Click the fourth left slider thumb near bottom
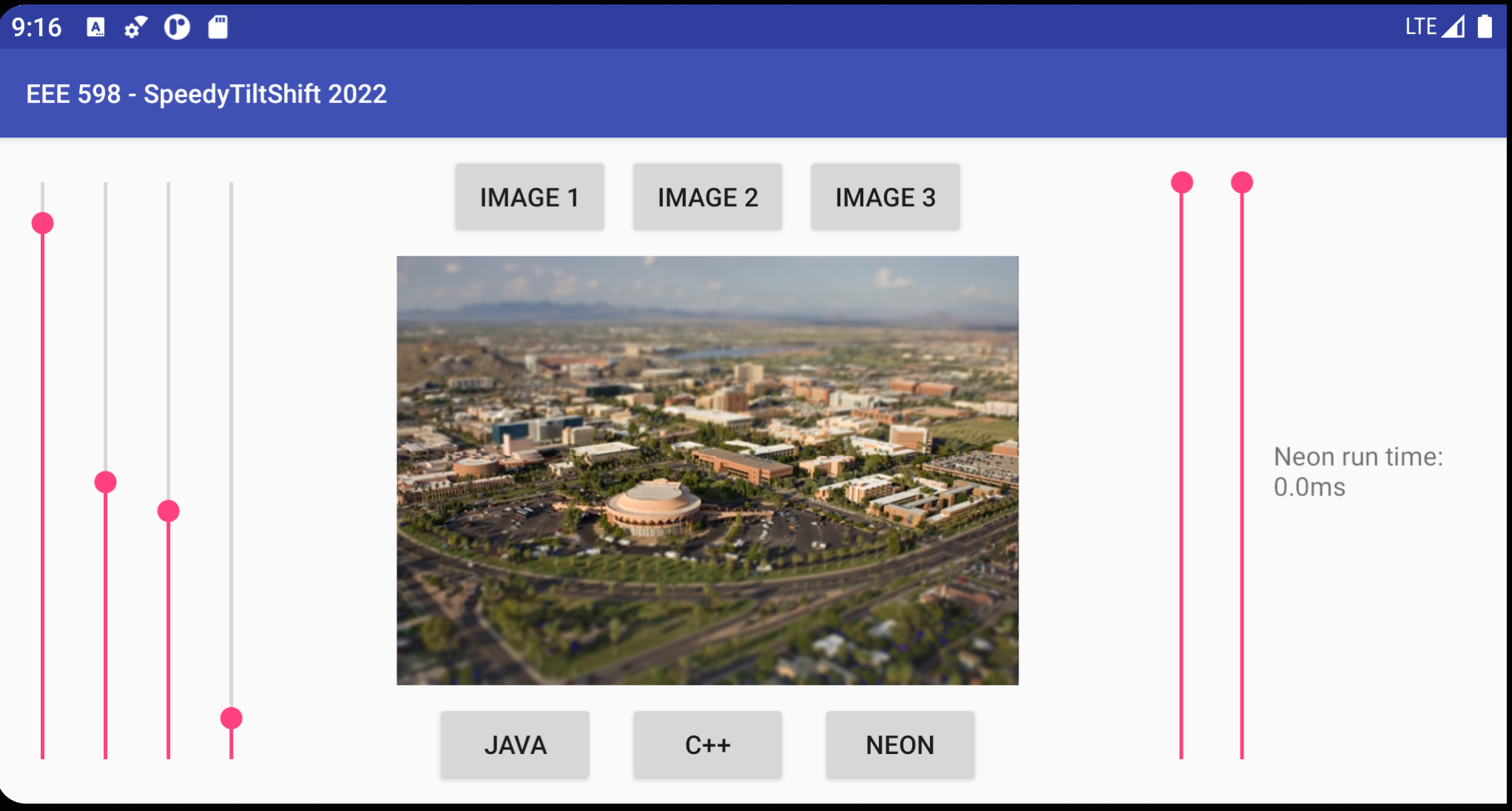The width and height of the screenshot is (1512, 811). tap(232, 718)
